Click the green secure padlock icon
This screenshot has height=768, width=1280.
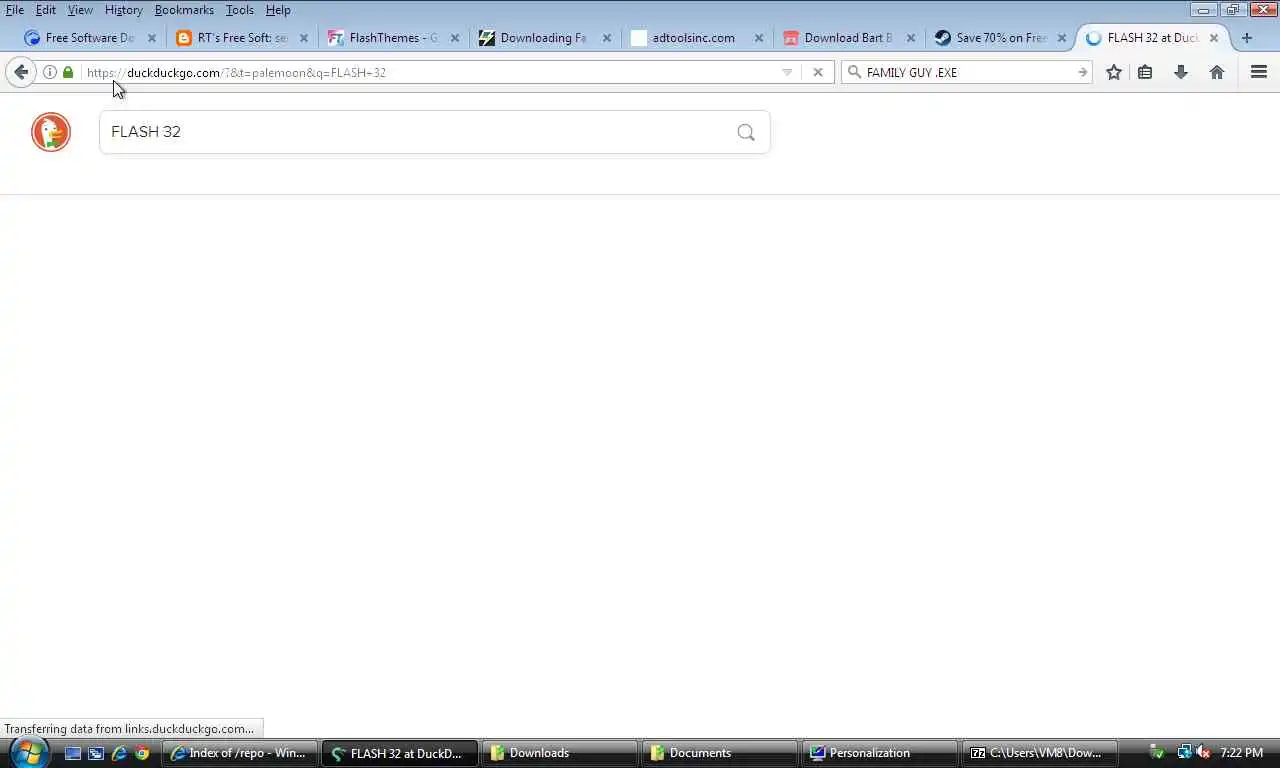(68, 72)
